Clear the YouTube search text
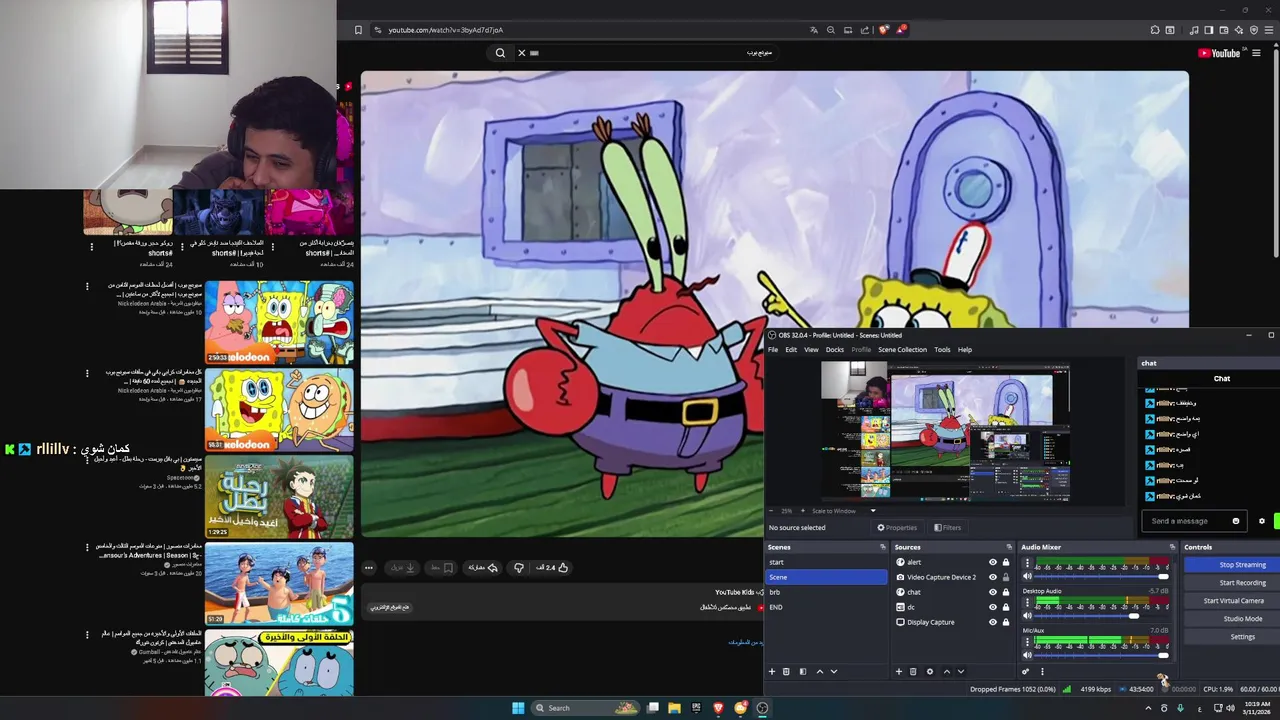Screen dimensions: 1280x720 pos(521,53)
